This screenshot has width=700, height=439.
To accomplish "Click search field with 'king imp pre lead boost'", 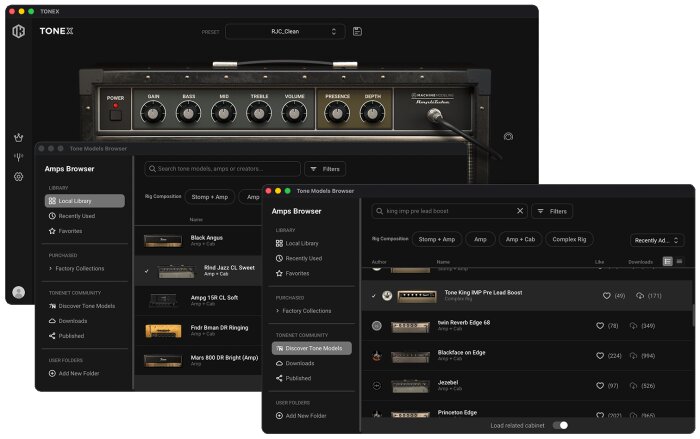I will point(449,211).
